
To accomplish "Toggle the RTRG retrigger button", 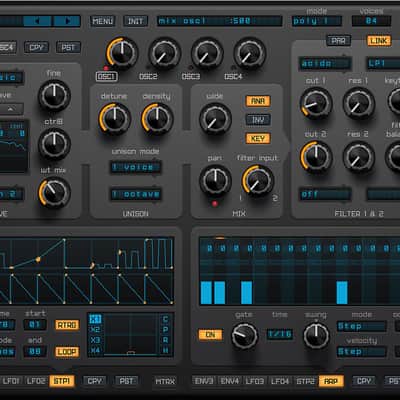I will pyautogui.click(x=67, y=325).
